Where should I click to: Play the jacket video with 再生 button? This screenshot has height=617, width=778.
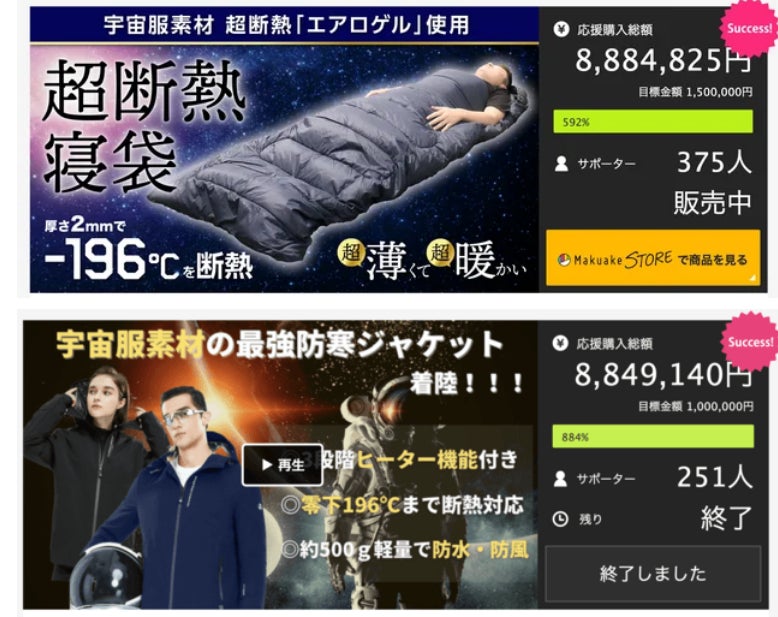tap(282, 465)
